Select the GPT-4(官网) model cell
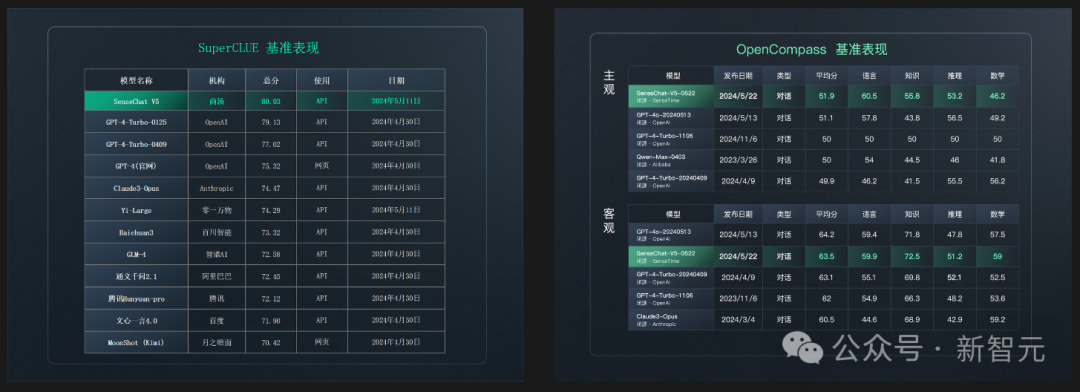This screenshot has width=1080, height=392. (x=136, y=166)
